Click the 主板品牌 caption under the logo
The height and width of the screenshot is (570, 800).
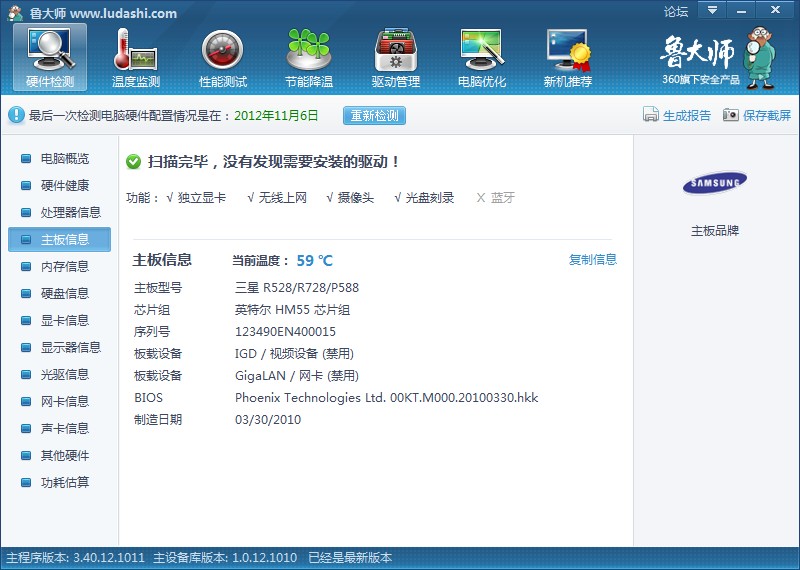(715, 231)
